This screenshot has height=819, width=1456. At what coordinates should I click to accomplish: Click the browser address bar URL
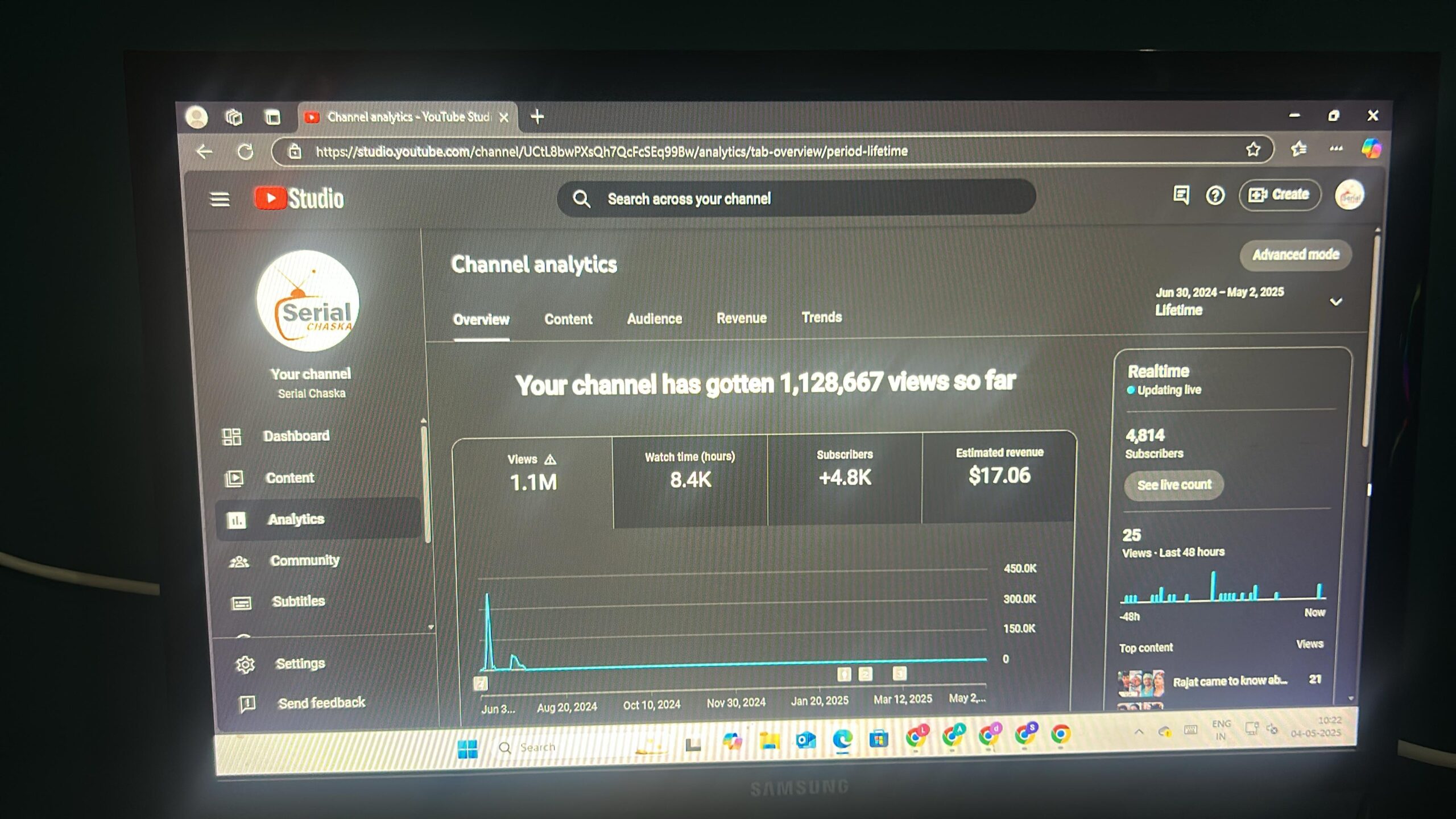pyautogui.click(x=611, y=152)
